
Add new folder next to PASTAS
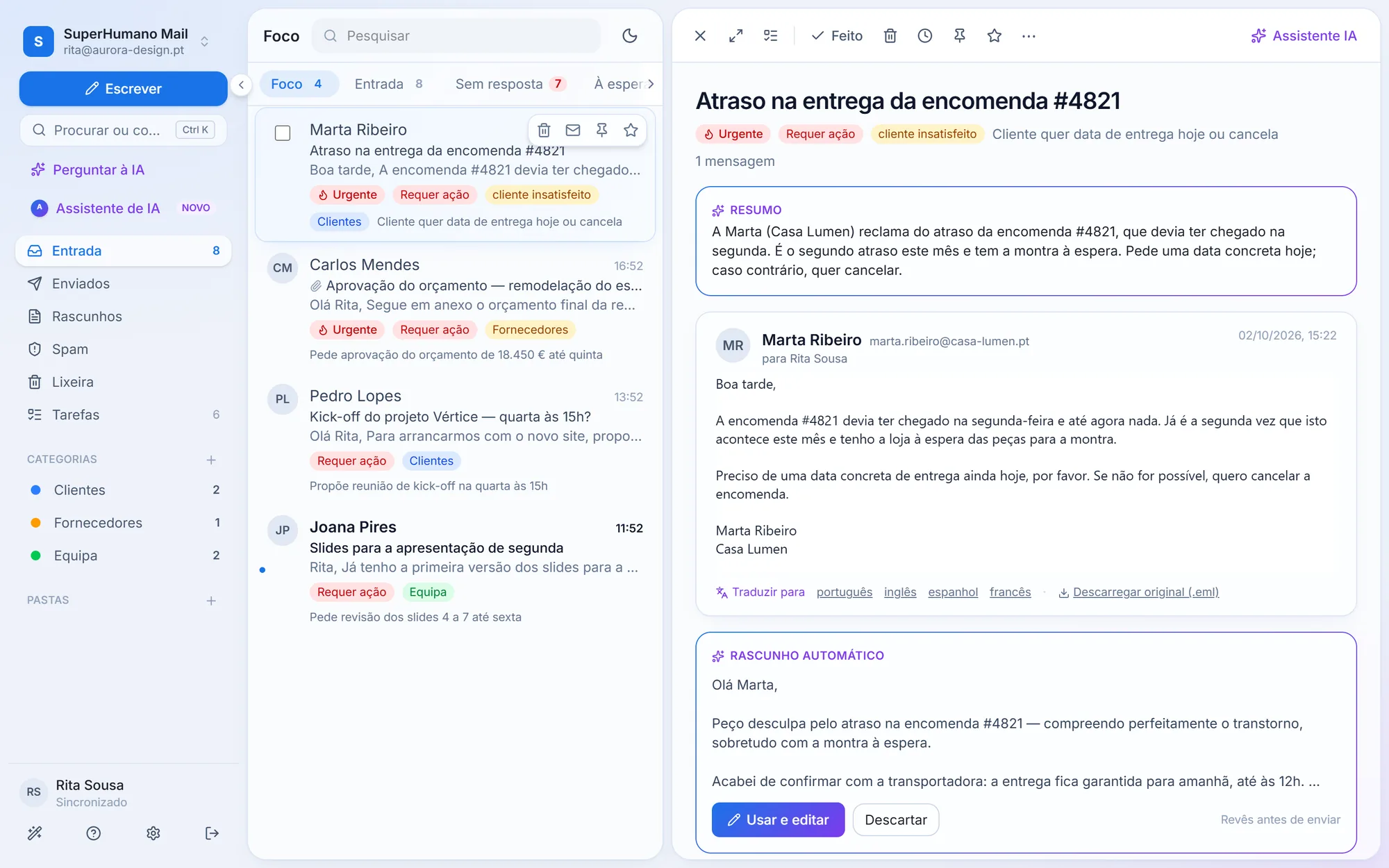point(211,601)
